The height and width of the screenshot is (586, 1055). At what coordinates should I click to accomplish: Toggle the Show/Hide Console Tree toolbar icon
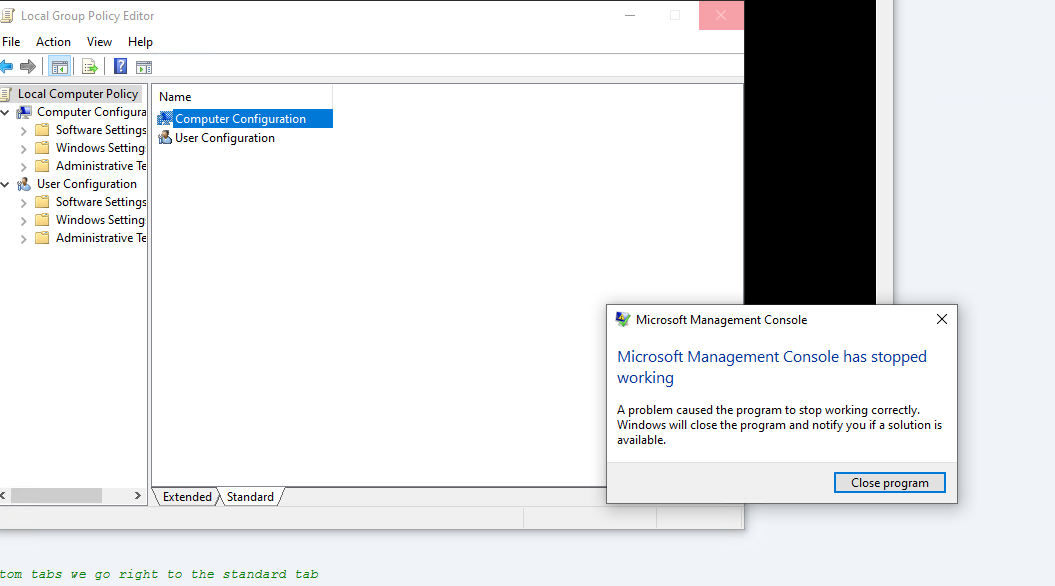click(x=59, y=67)
